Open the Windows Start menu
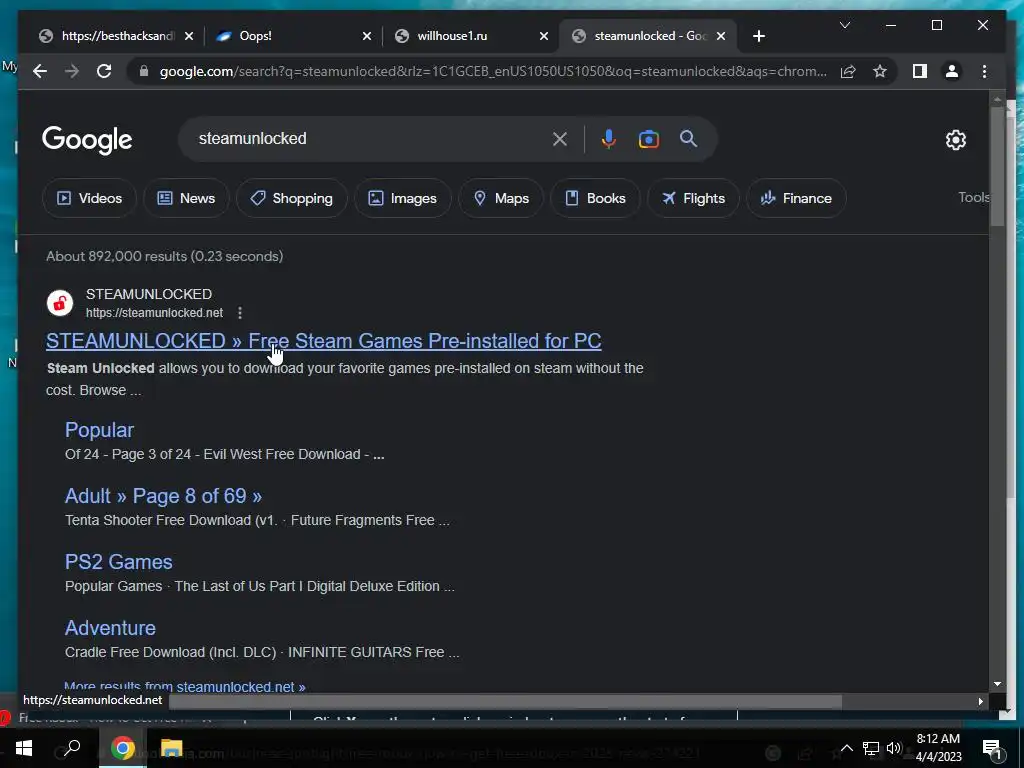The image size is (1024, 768). (x=24, y=748)
